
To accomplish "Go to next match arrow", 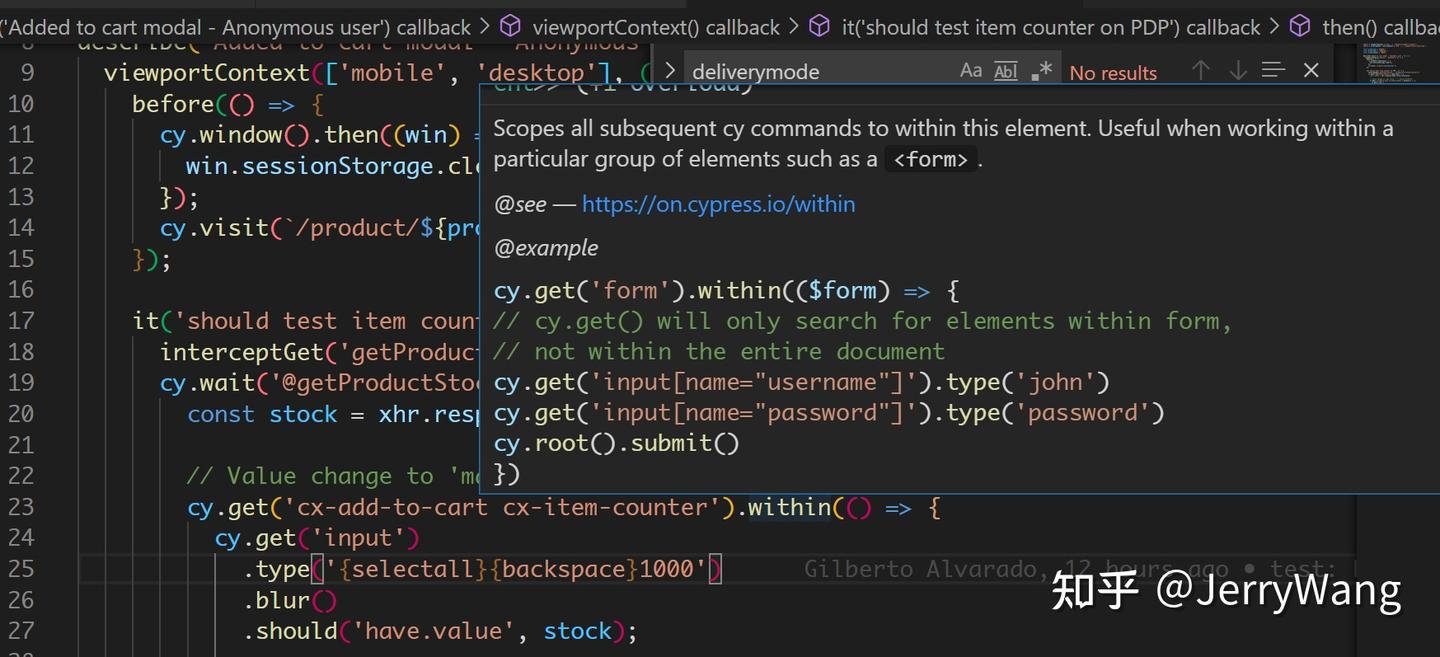I will [1238, 70].
